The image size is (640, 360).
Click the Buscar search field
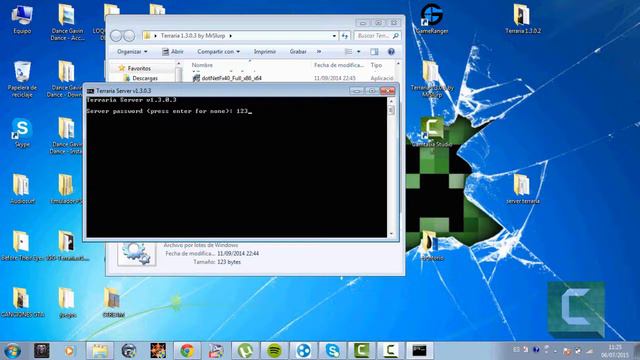[x=377, y=36]
